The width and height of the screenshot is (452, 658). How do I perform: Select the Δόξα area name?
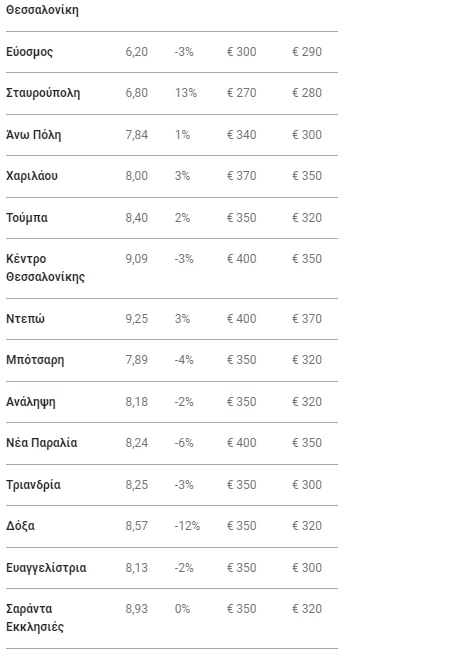(20, 526)
